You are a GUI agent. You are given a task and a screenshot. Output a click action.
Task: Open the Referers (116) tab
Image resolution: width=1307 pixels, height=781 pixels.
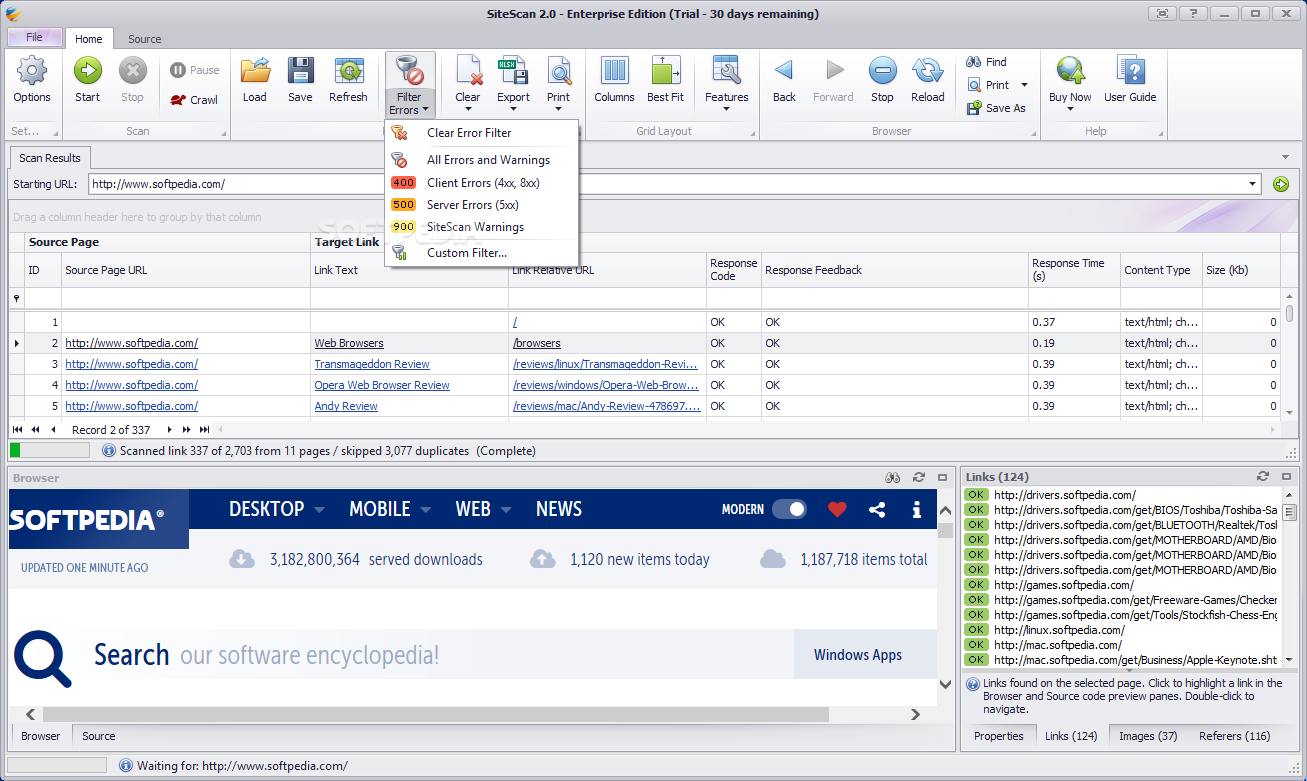(x=1234, y=736)
